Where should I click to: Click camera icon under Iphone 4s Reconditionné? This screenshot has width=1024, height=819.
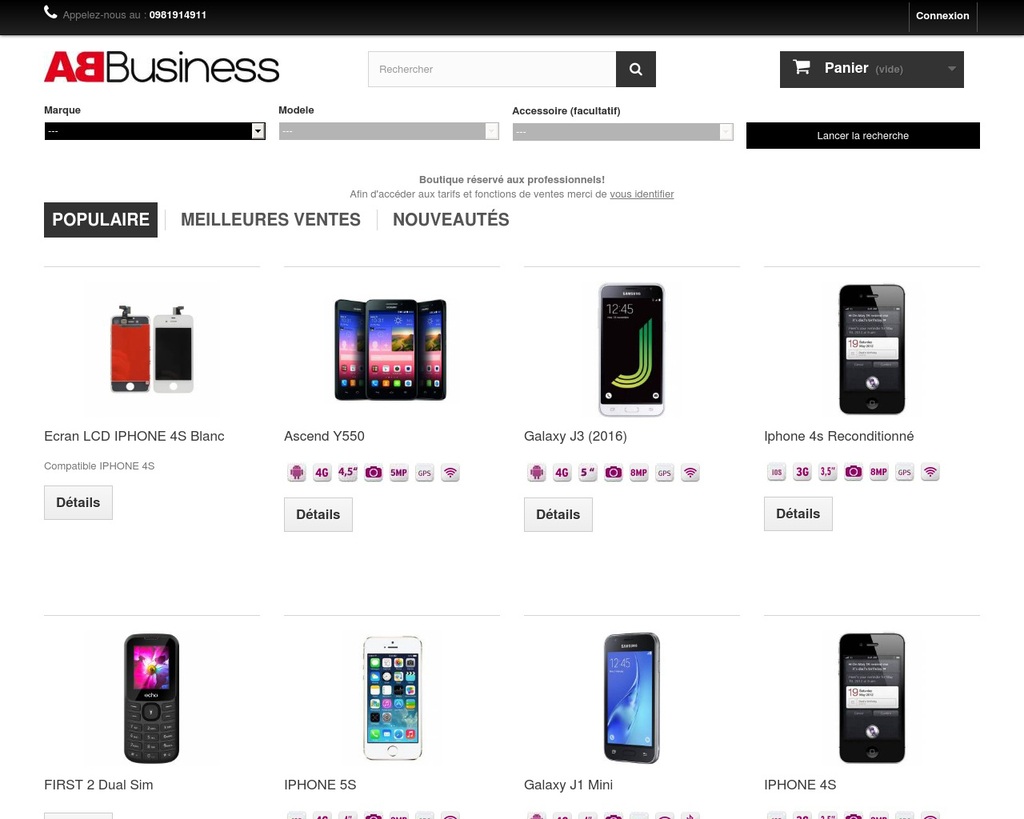coord(853,472)
